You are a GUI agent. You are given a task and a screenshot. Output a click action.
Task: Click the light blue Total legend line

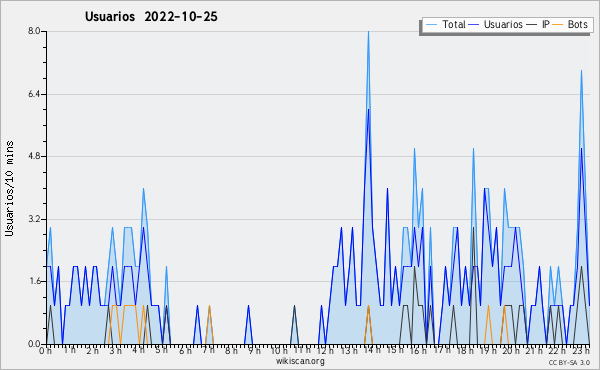[431, 25]
